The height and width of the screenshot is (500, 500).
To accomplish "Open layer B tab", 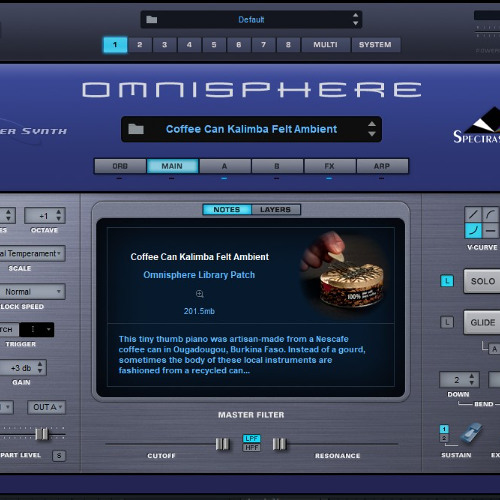I will 277,166.
